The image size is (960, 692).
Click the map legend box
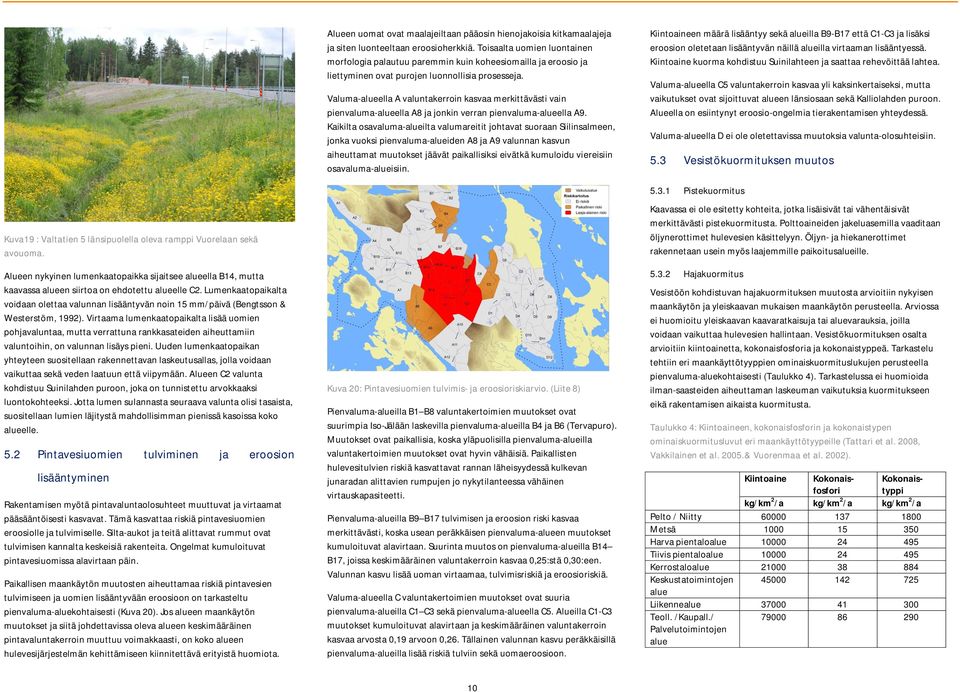pos(585,201)
